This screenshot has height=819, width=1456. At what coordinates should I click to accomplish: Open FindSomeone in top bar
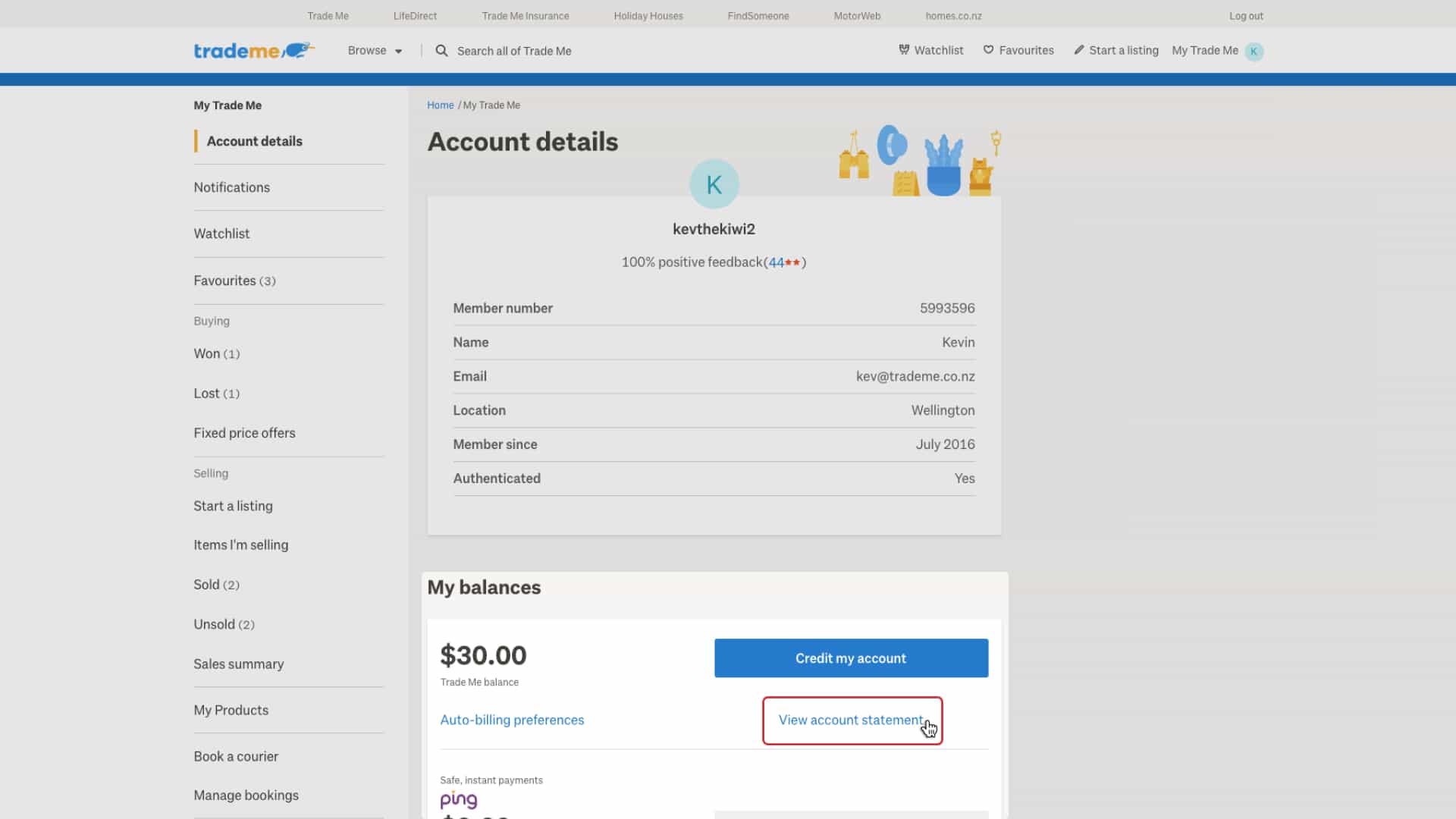coord(758,16)
